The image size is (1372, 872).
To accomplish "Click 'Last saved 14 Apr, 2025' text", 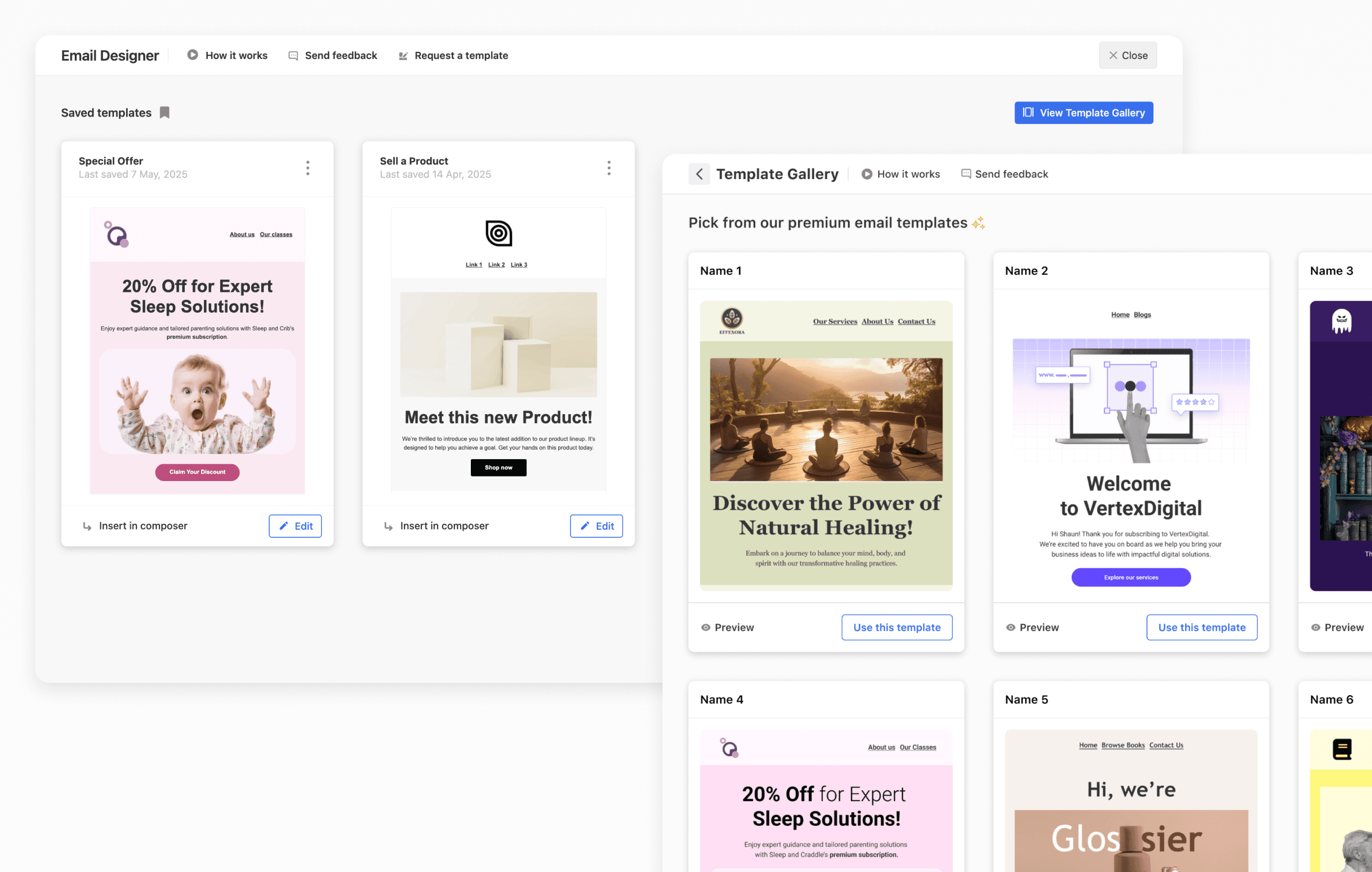I will (435, 175).
